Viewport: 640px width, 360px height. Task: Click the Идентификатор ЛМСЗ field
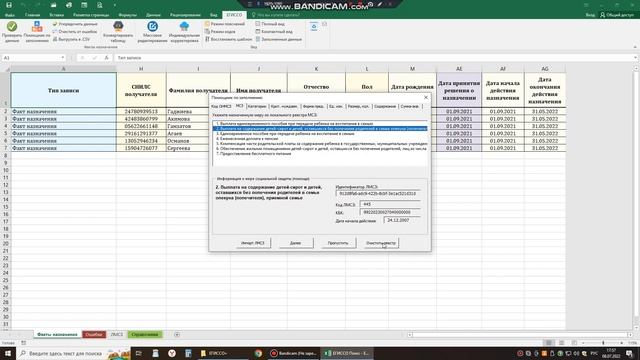point(378,193)
